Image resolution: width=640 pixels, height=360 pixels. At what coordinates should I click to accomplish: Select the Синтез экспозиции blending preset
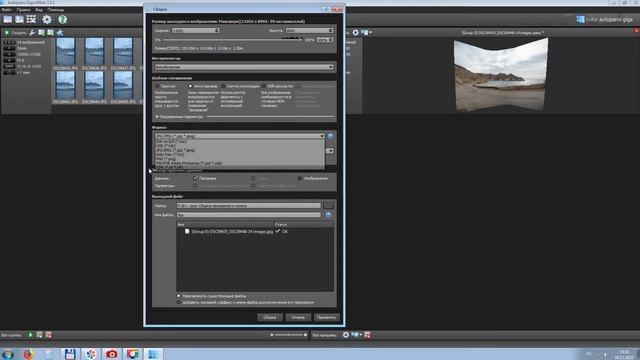coord(223,86)
